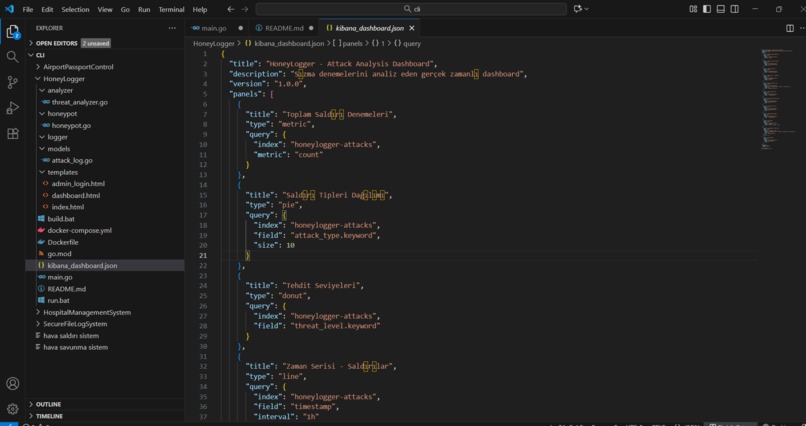Viewport: 806px width, 426px height.
Task: Close the kibana_dashboard.json tab
Action: [412, 28]
